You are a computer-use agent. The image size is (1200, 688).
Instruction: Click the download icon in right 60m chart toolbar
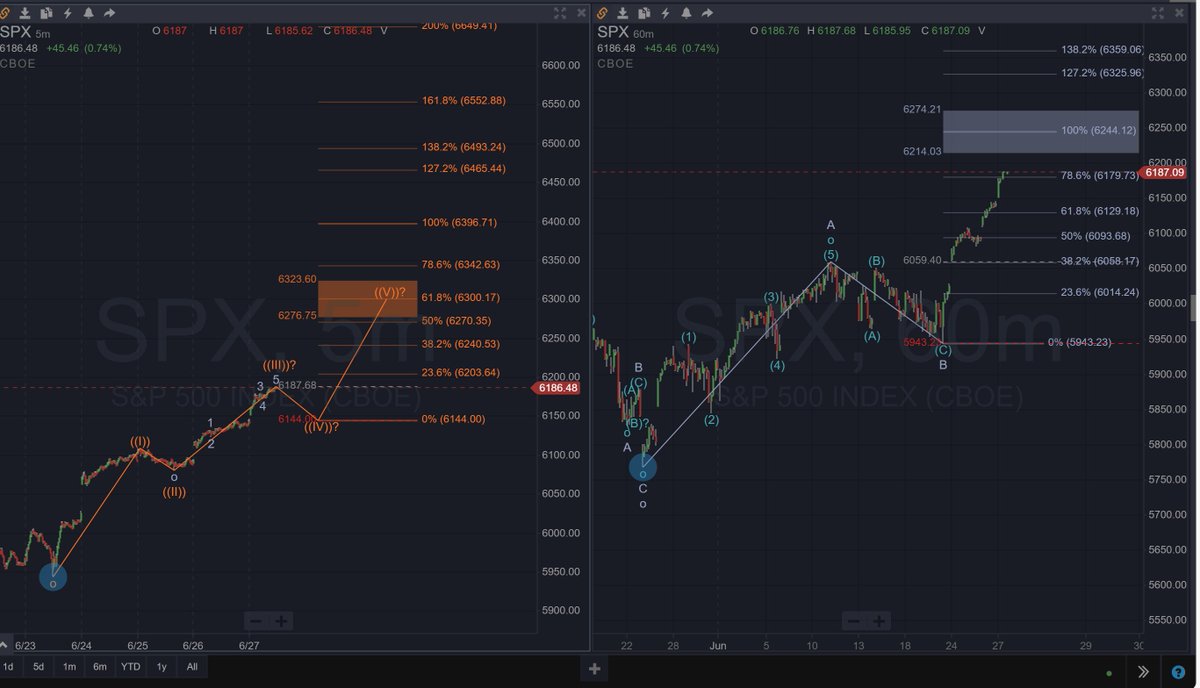pos(624,13)
